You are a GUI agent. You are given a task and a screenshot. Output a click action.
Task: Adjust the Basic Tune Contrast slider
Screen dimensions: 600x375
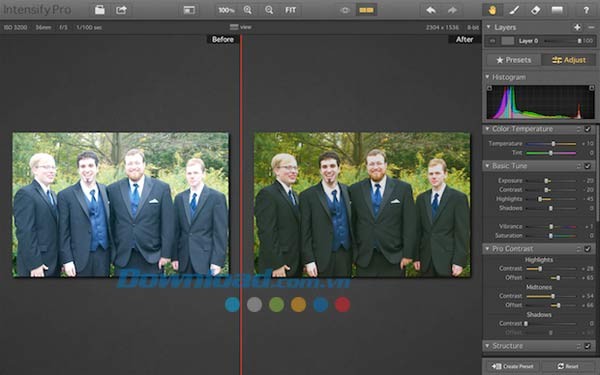click(x=551, y=190)
